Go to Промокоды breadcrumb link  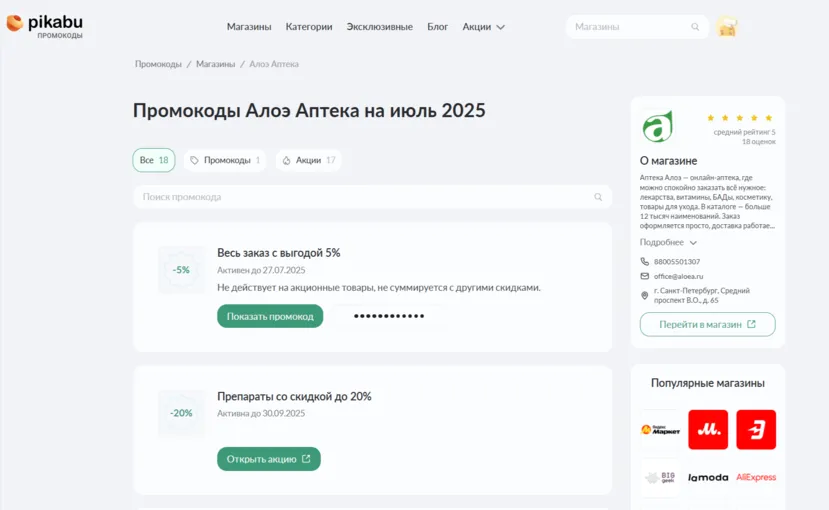[158, 64]
